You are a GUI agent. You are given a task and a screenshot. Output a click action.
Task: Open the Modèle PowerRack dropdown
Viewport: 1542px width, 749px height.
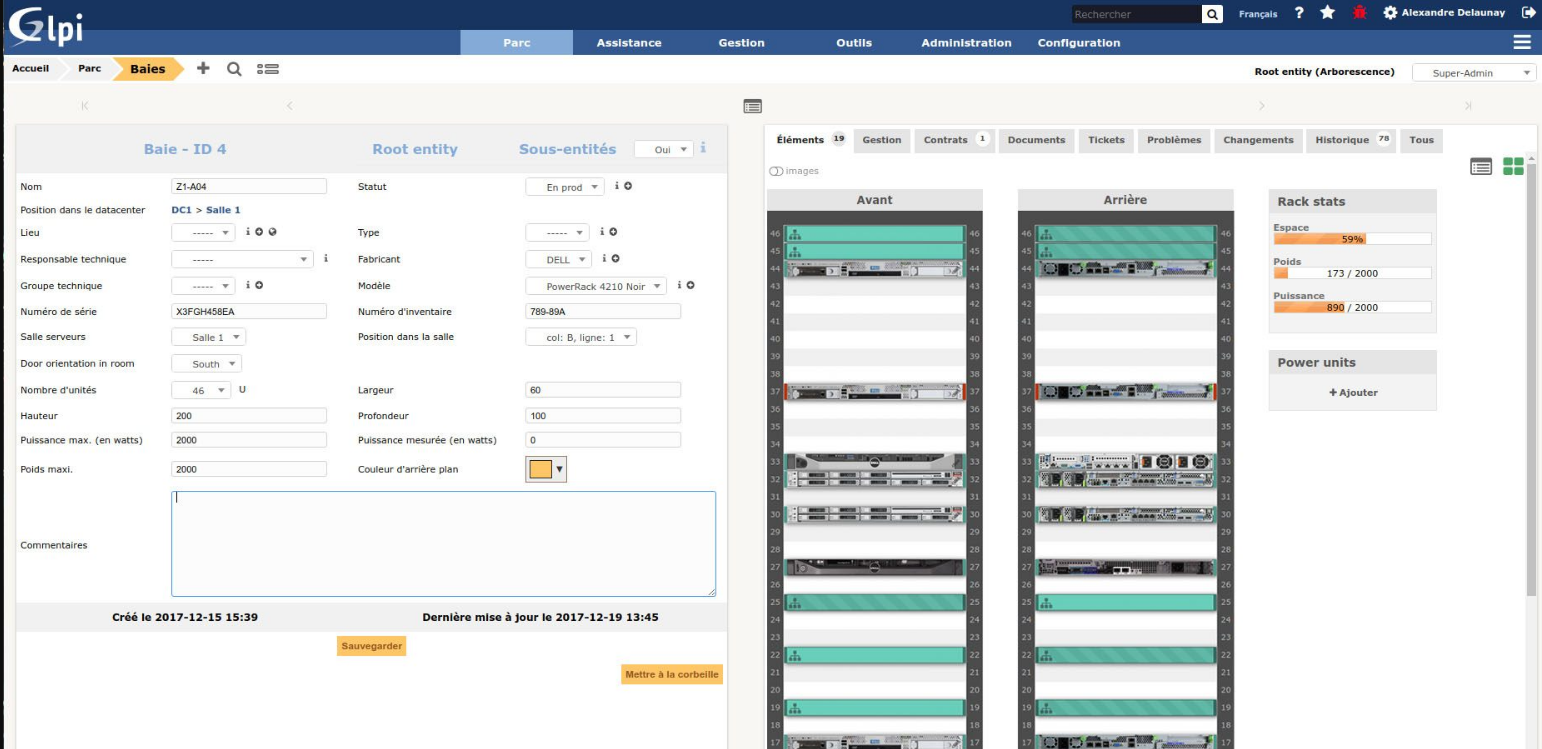[595, 286]
